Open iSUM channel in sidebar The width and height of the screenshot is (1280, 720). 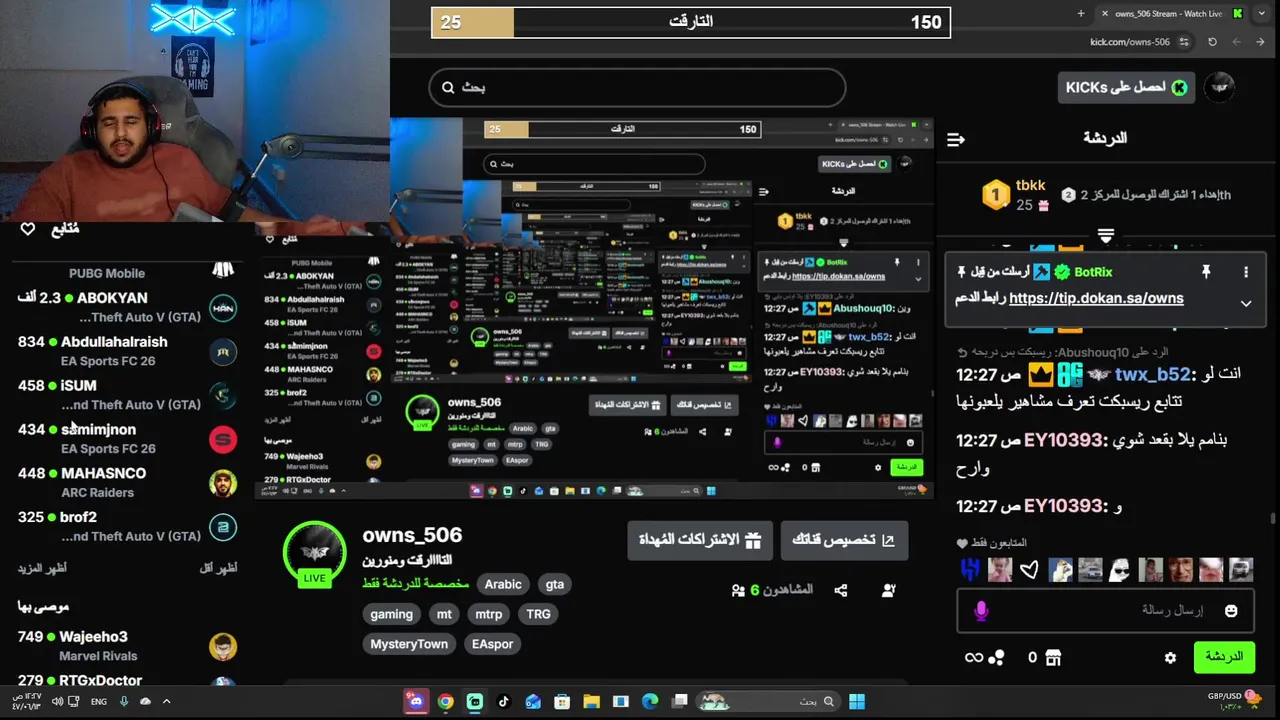(128, 395)
